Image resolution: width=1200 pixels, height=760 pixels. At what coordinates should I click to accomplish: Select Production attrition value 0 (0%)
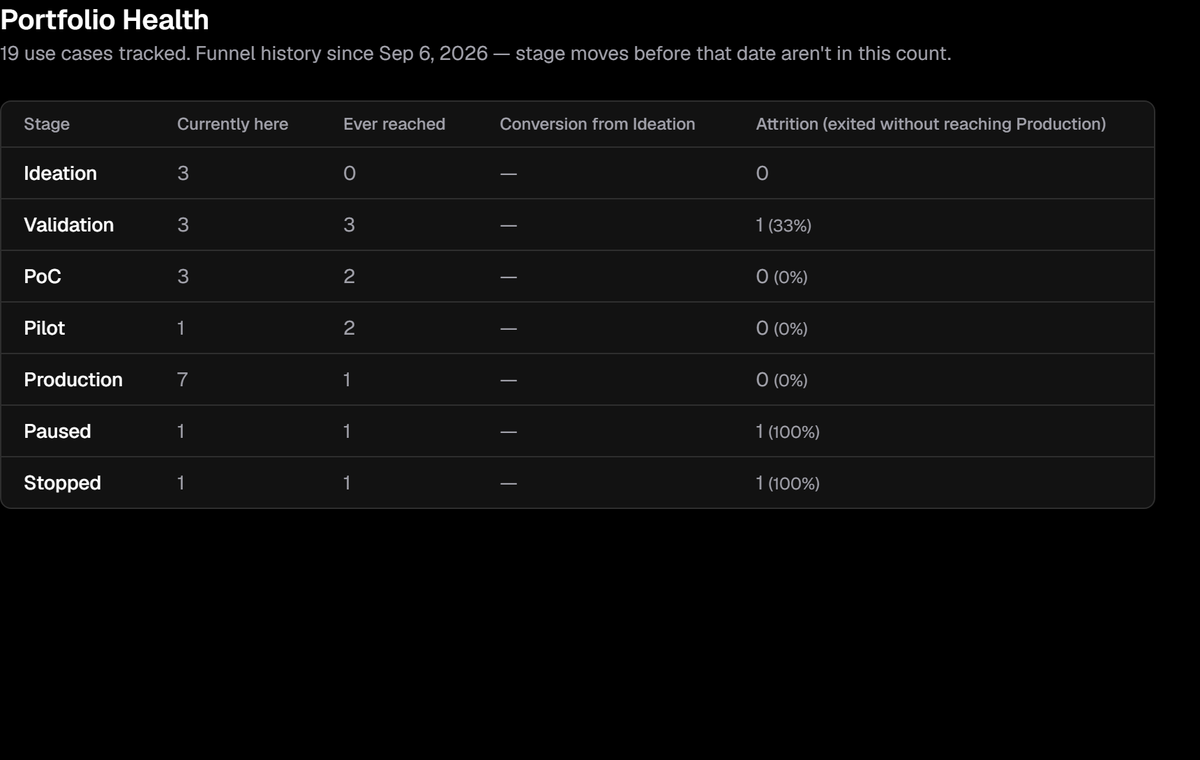click(782, 380)
